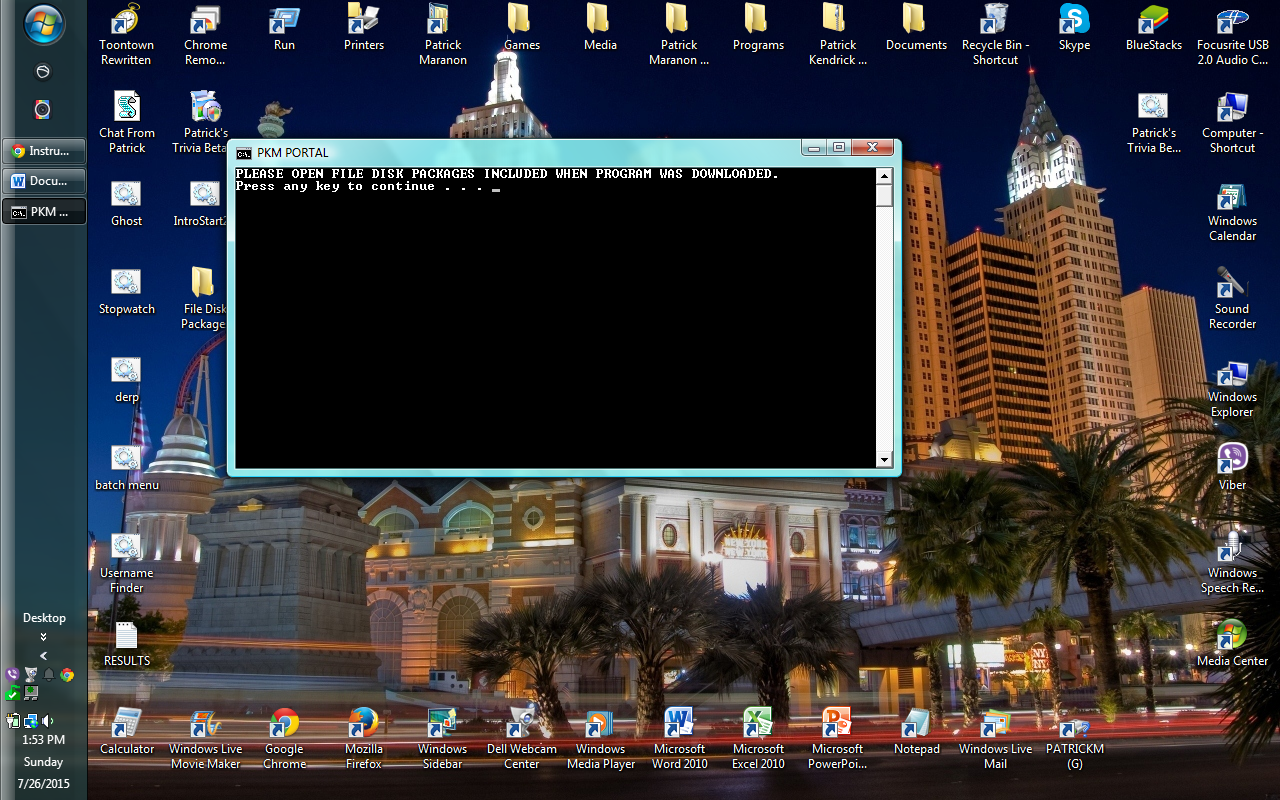Click PKM PORTAL window system menu icon
The image size is (1280, 800).
point(243,153)
